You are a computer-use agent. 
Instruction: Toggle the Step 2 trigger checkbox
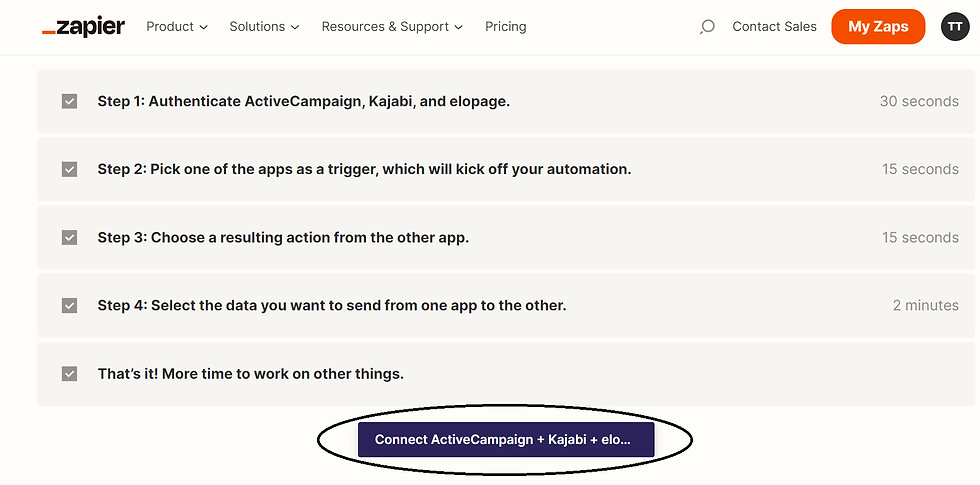coord(69,169)
